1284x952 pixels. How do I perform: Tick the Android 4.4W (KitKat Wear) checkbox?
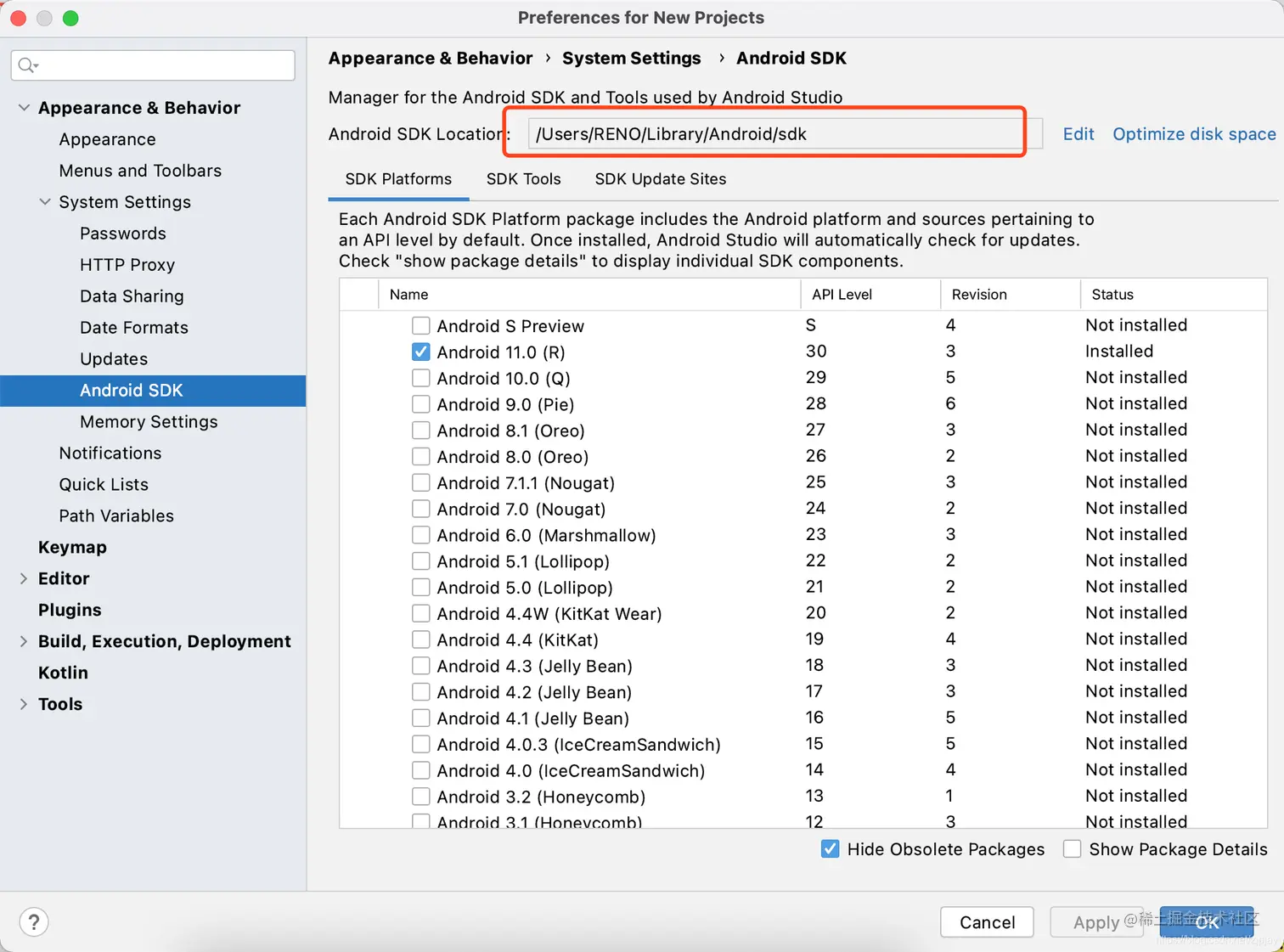pos(420,614)
